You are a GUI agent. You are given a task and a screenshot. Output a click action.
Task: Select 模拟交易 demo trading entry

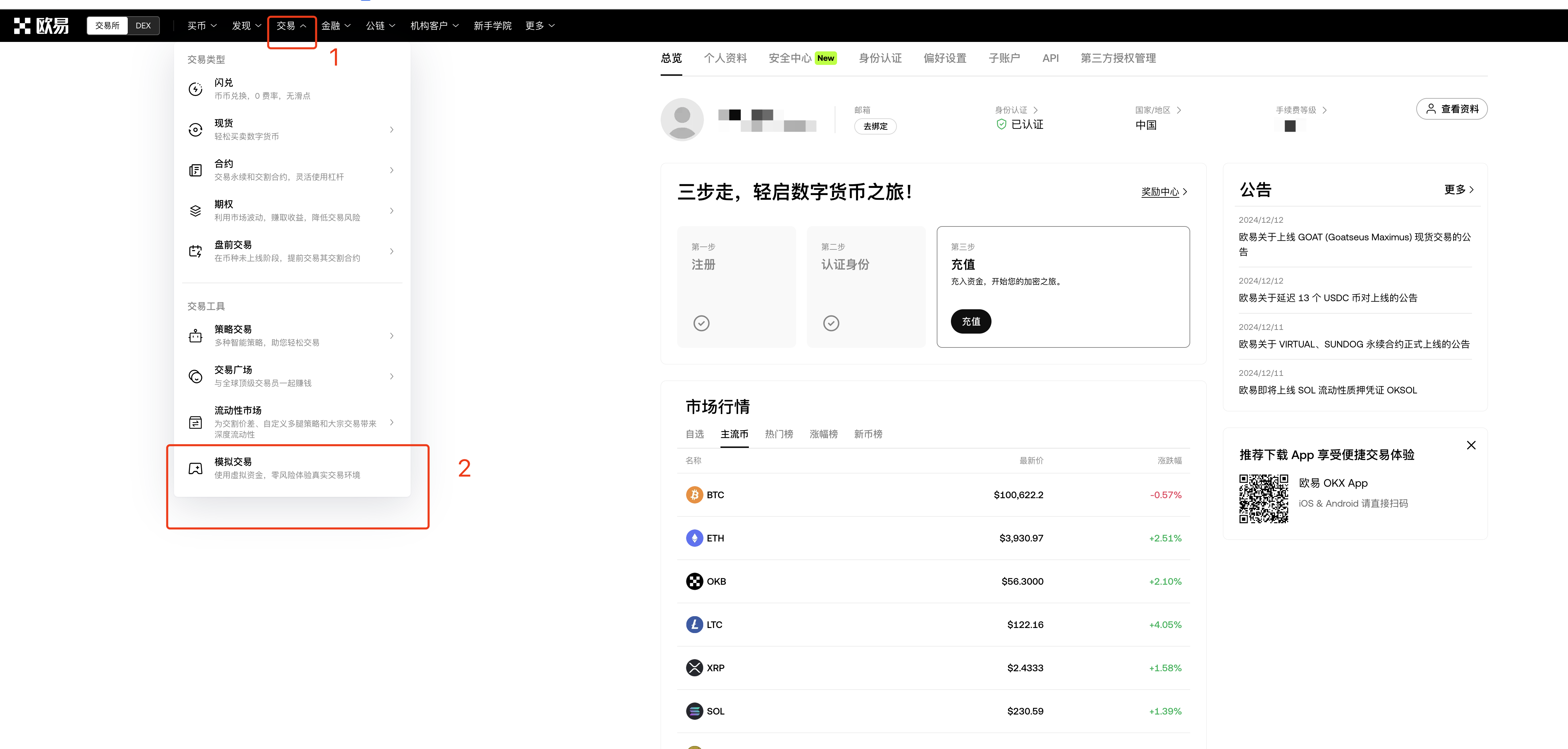pyautogui.click(x=292, y=468)
